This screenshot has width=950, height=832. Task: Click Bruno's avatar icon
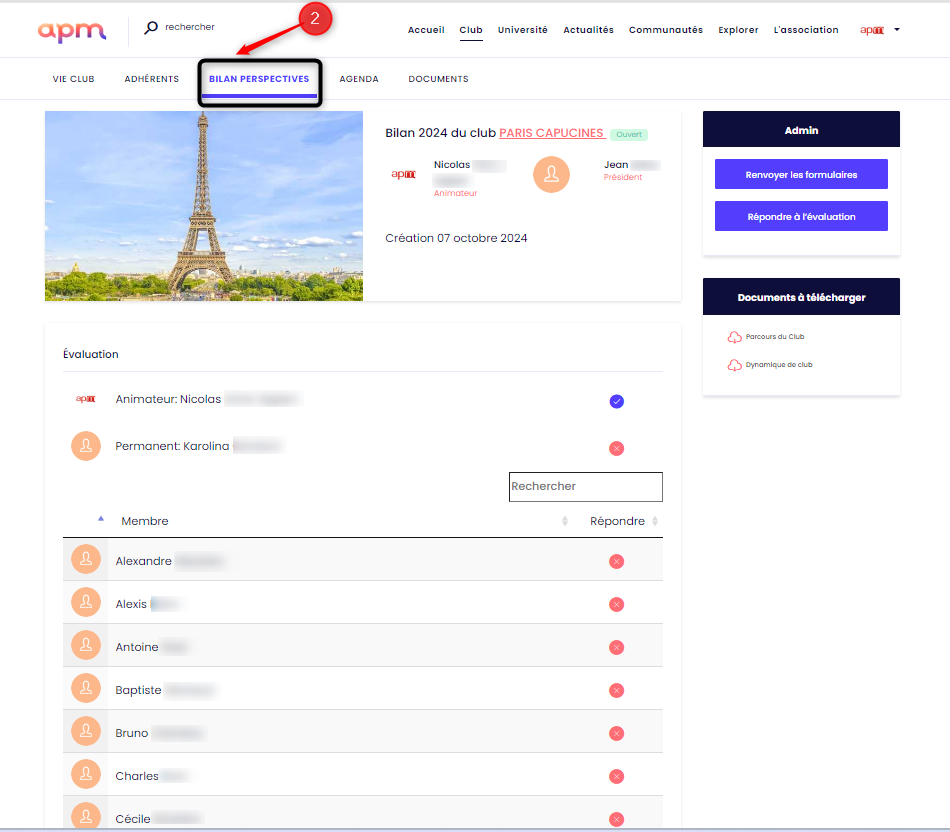(x=86, y=731)
